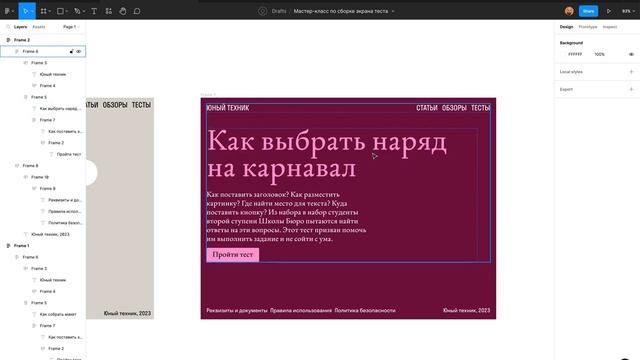This screenshot has width=640, height=360.
Task: Click ОБЗОРЫ in the beige frame
Action: (x=115, y=105)
